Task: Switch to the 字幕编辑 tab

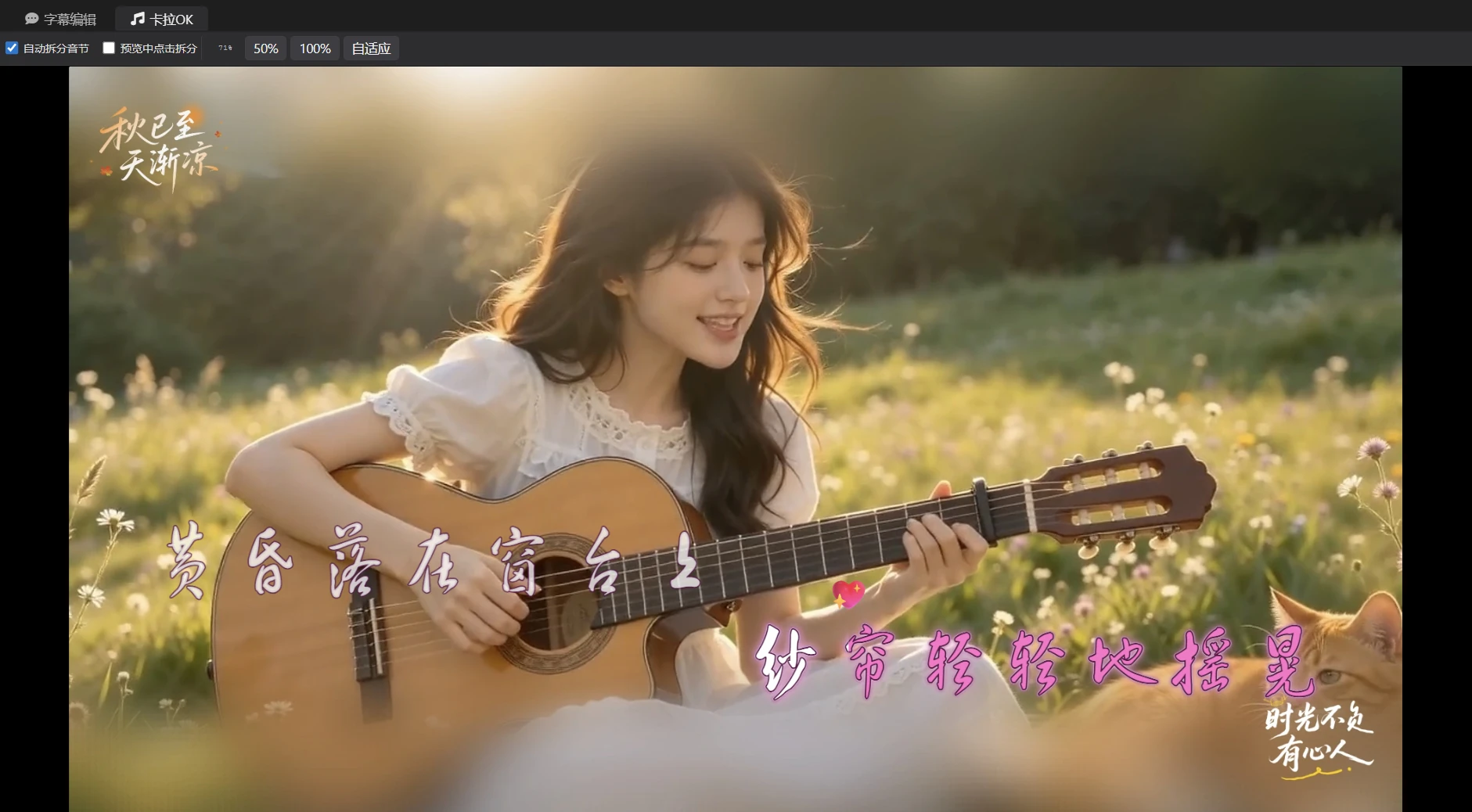Action: coord(60,19)
